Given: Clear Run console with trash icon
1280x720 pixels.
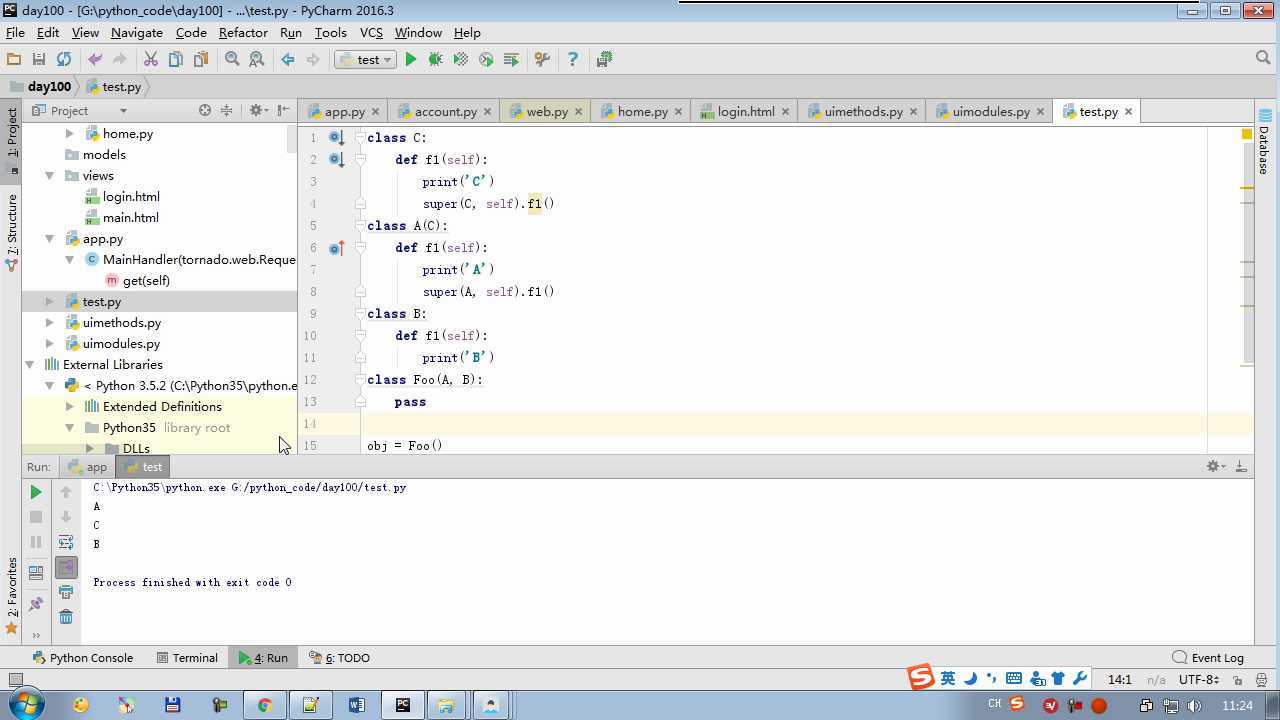Looking at the screenshot, I should click(x=66, y=617).
